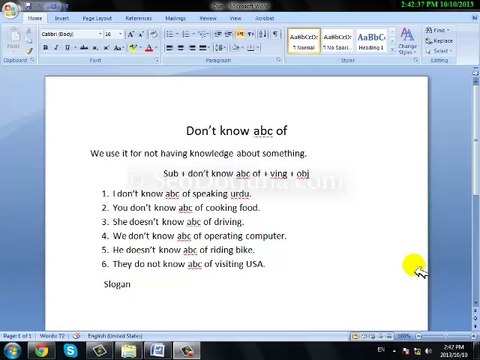
Task: Click the English (United States) language indicator
Action: click(x=115, y=336)
